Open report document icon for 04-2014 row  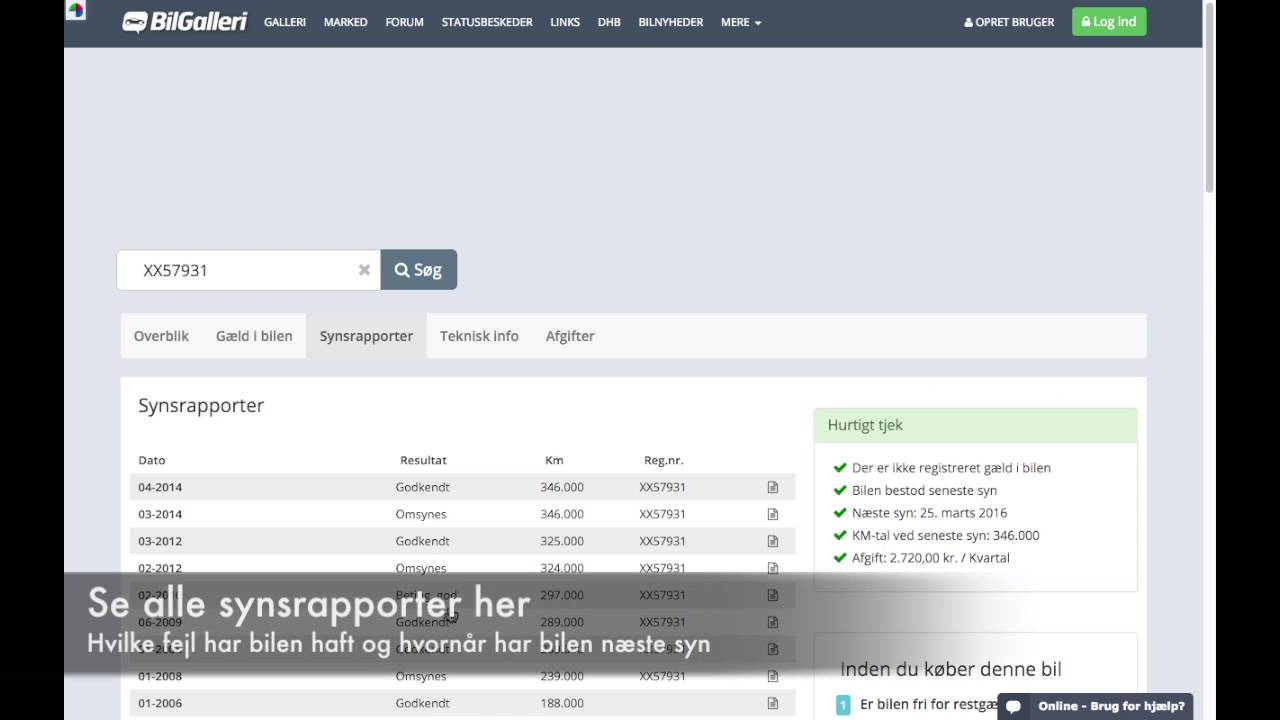click(773, 487)
